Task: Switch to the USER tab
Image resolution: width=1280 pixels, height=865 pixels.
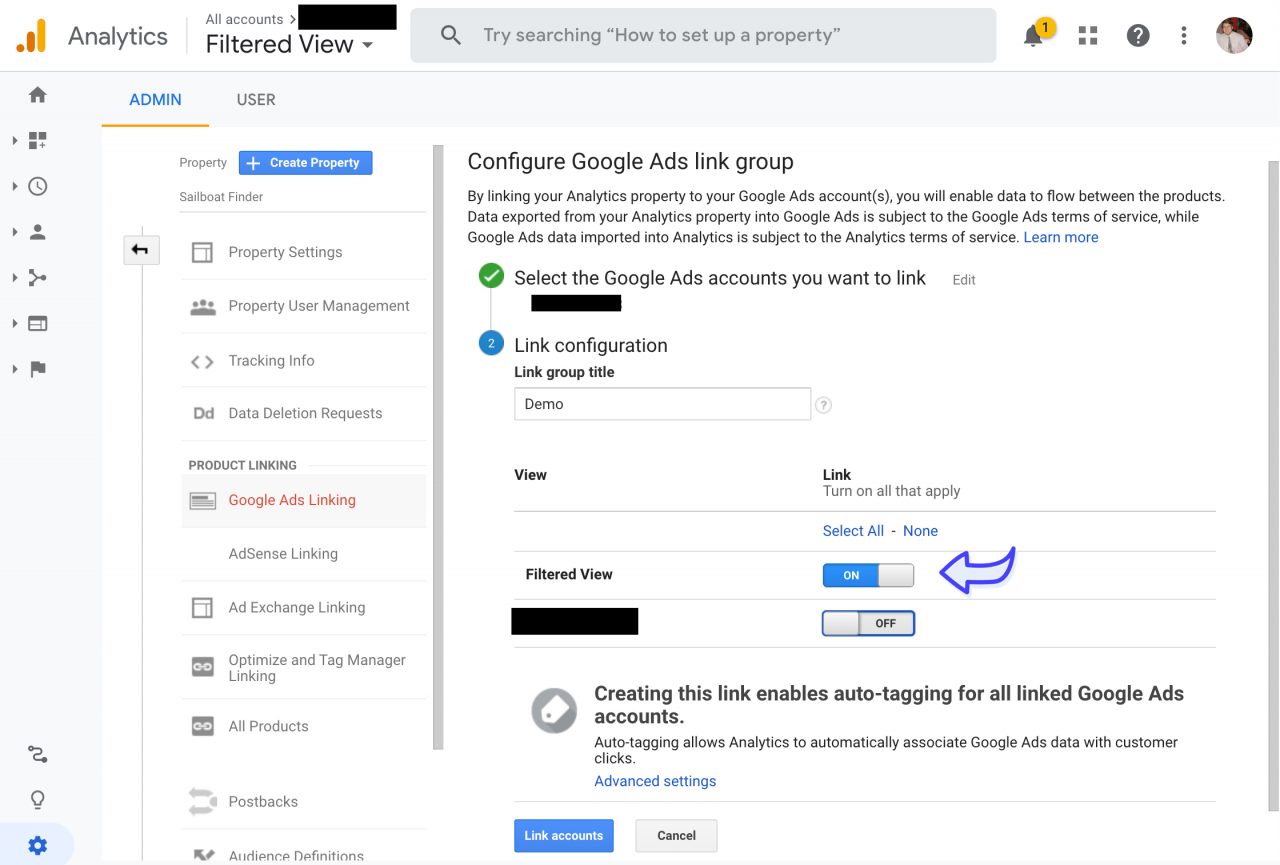Action: [255, 100]
